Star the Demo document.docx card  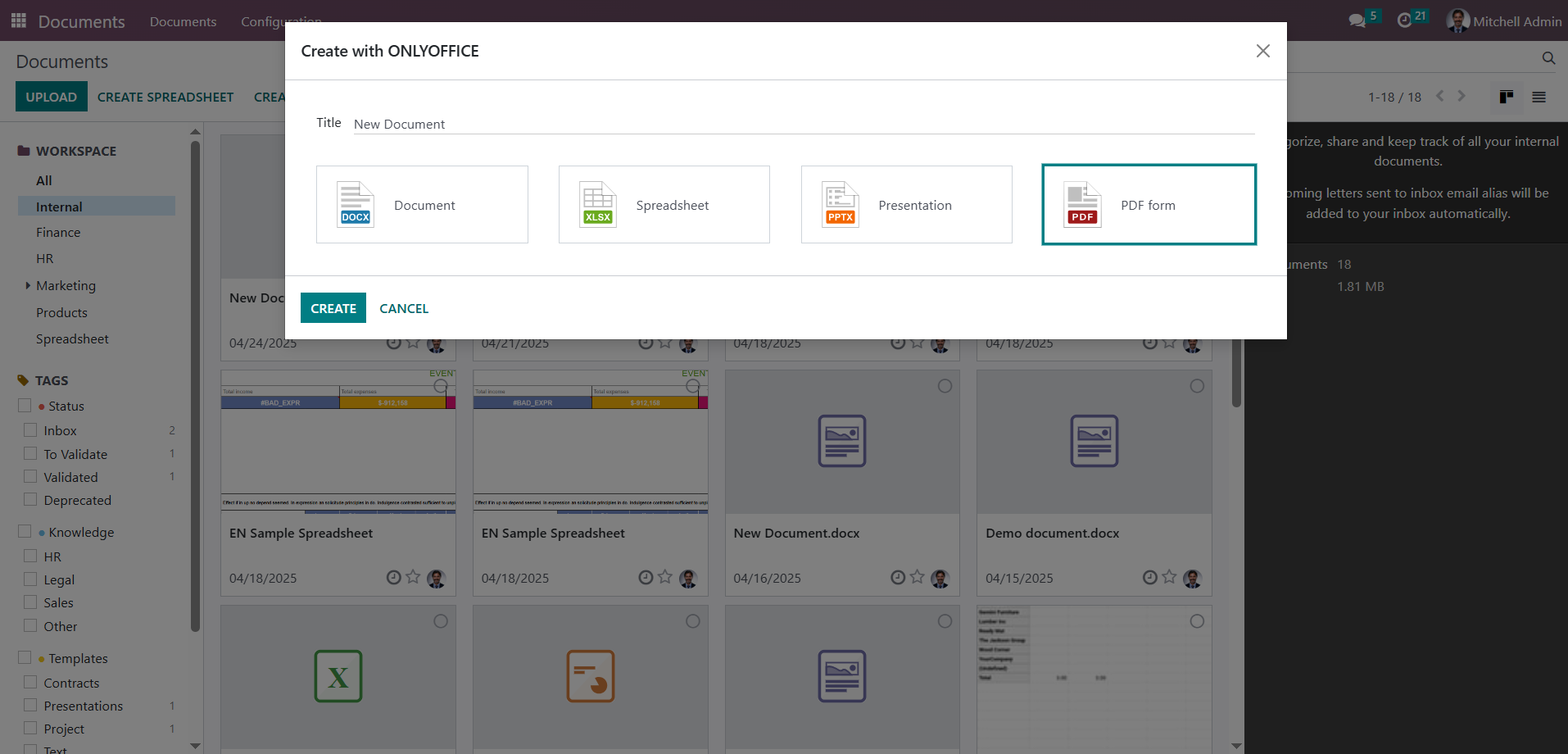coord(1170,577)
